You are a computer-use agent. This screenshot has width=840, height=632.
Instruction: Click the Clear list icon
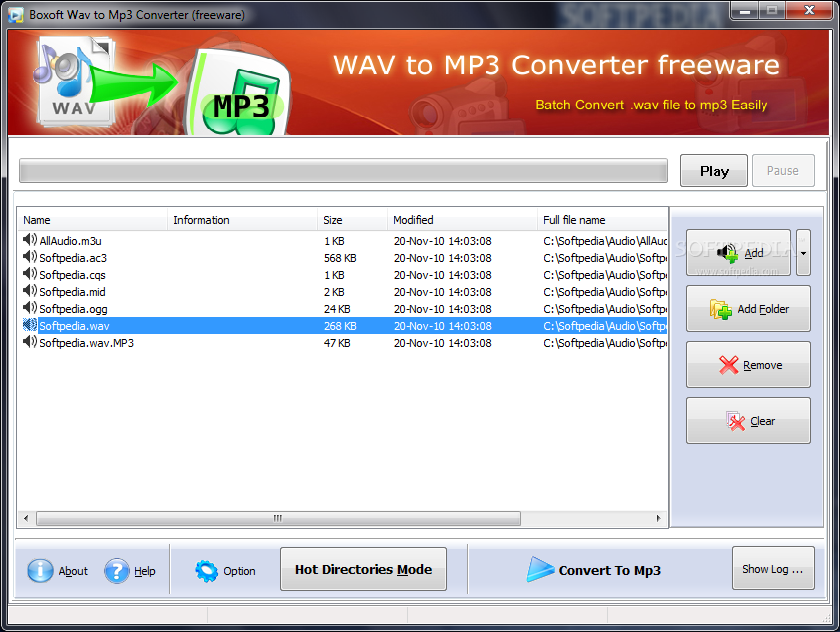click(736, 421)
